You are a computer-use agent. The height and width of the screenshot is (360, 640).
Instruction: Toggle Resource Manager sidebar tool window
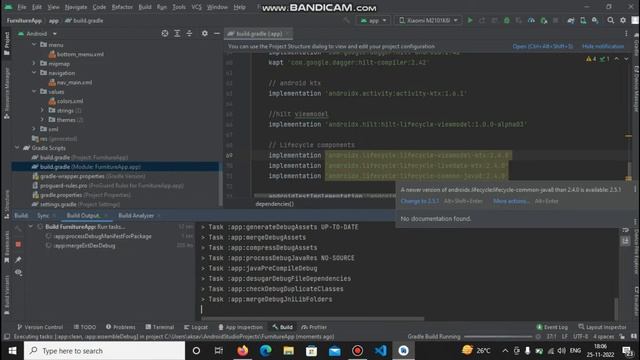7,93
